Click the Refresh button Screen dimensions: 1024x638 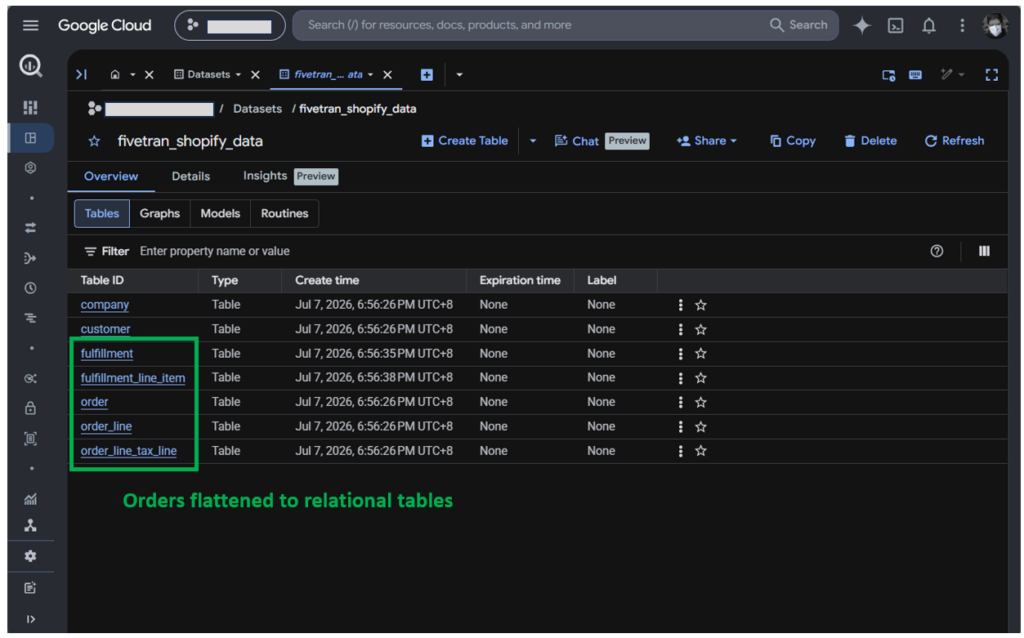point(954,141)
